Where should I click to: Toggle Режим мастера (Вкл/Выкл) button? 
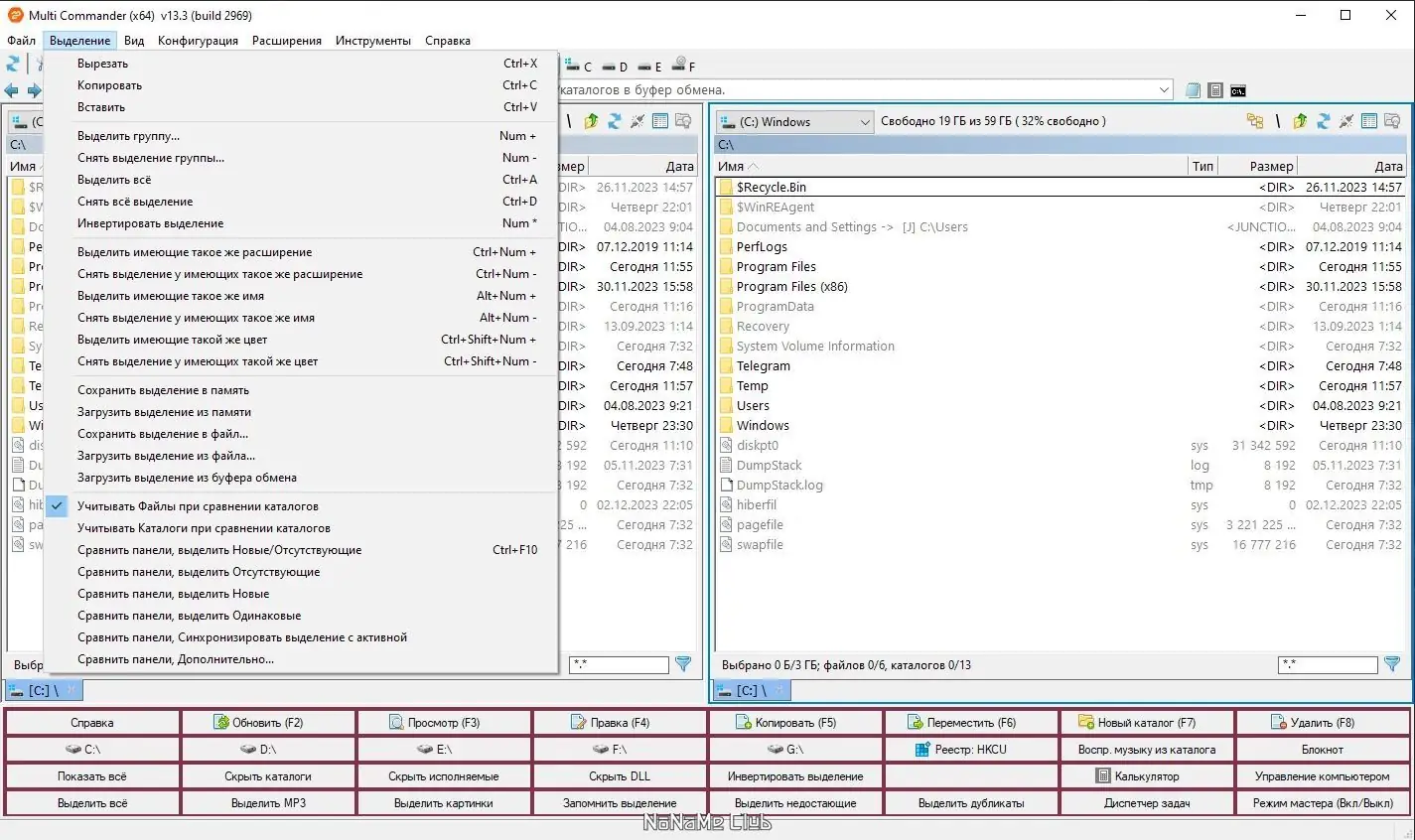click(1323, 803)
